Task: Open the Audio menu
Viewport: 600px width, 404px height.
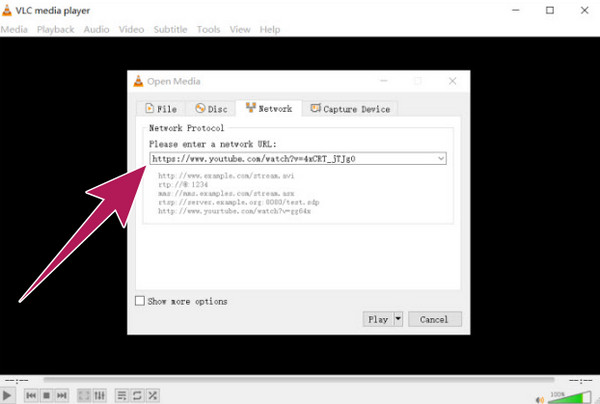Action: pos(96,29)
